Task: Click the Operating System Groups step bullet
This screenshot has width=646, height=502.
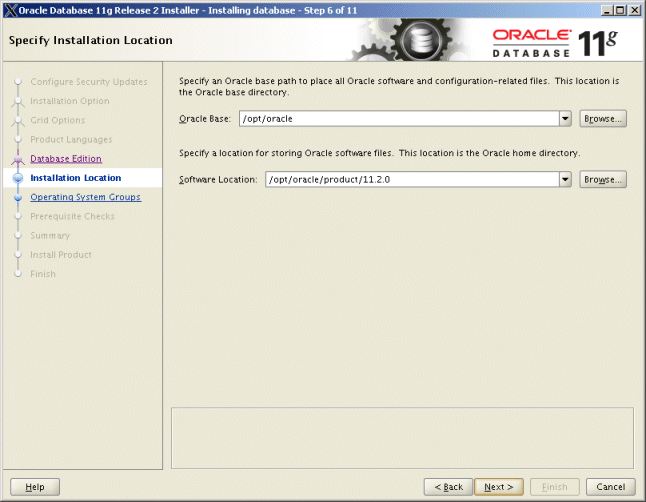Action: (18, 197)
